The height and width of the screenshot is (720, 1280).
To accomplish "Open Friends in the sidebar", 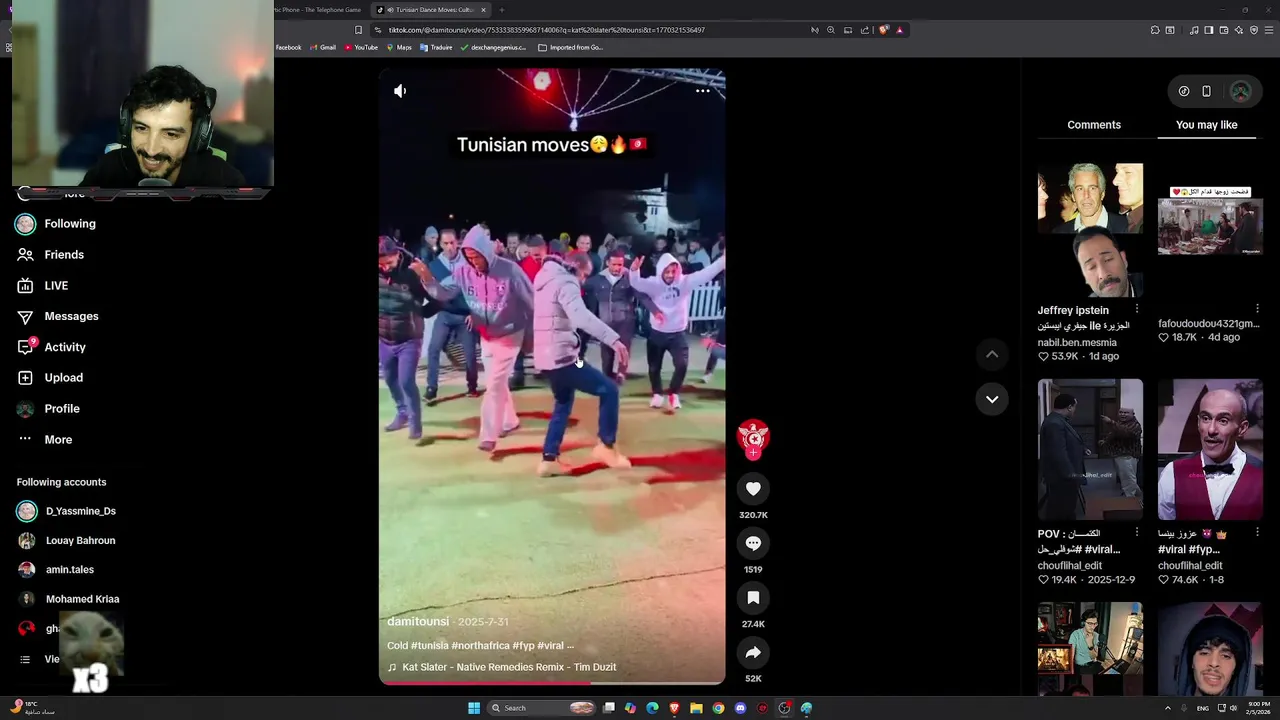I will pos(50,255).
